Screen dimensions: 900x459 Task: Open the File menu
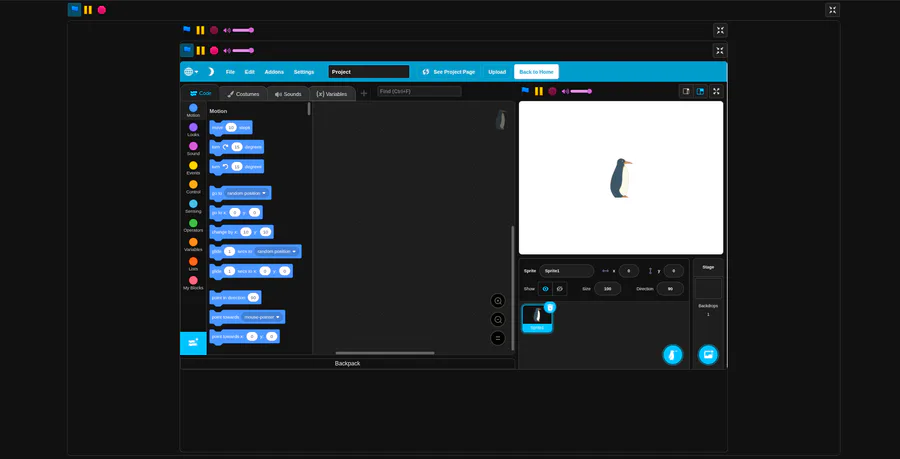[x=230, y=72]
